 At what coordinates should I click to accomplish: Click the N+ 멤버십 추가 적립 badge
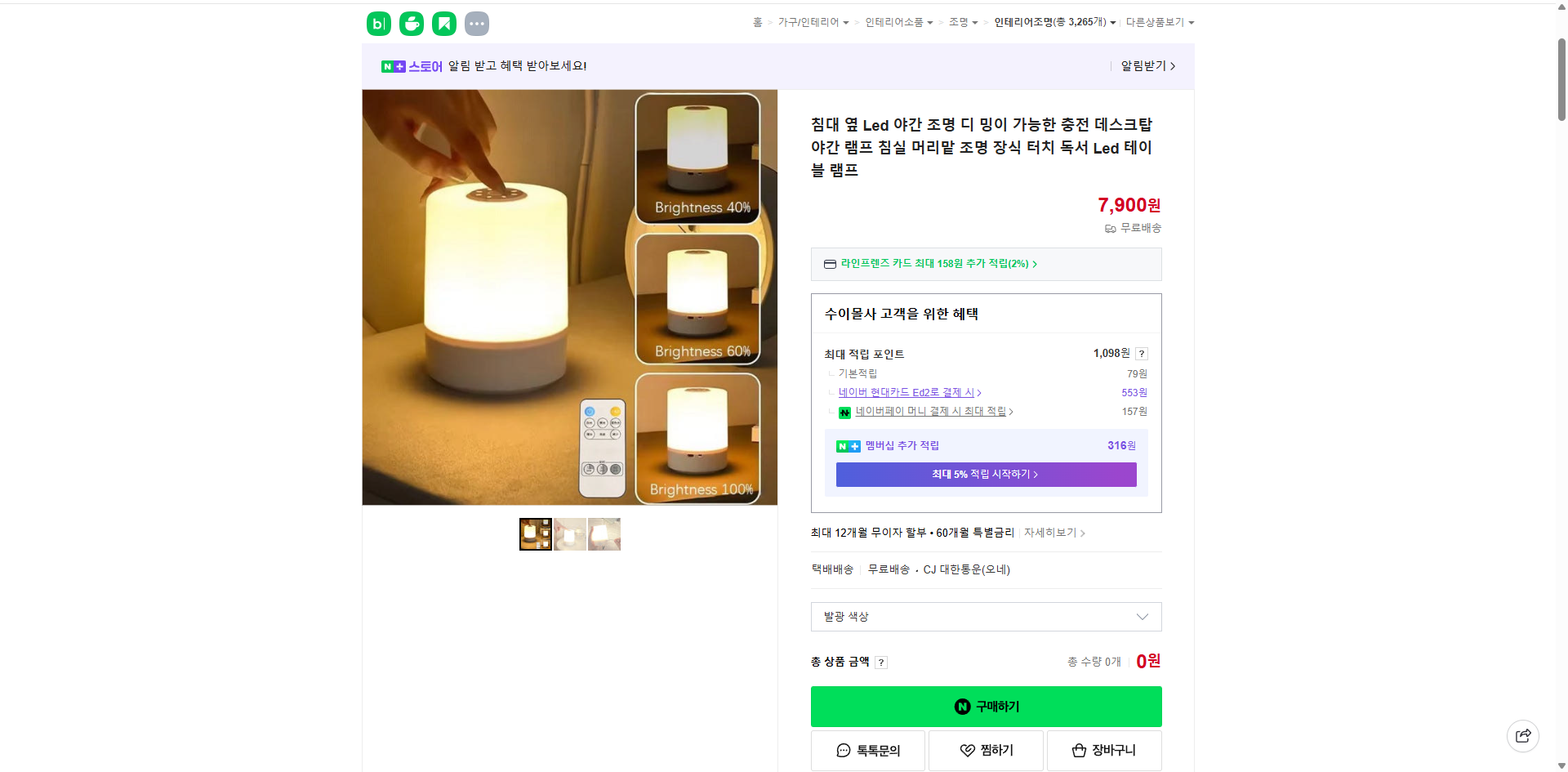849,446
